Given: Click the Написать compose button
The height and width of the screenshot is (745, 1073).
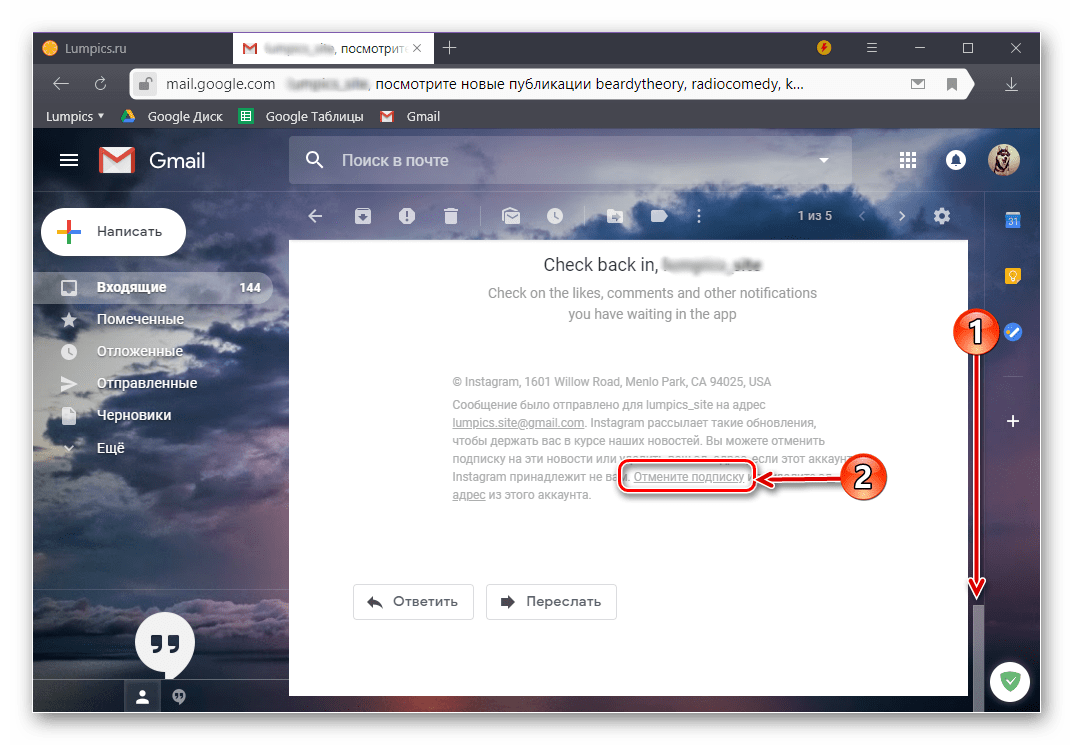Looking at the screenshot, I should 113,231.
